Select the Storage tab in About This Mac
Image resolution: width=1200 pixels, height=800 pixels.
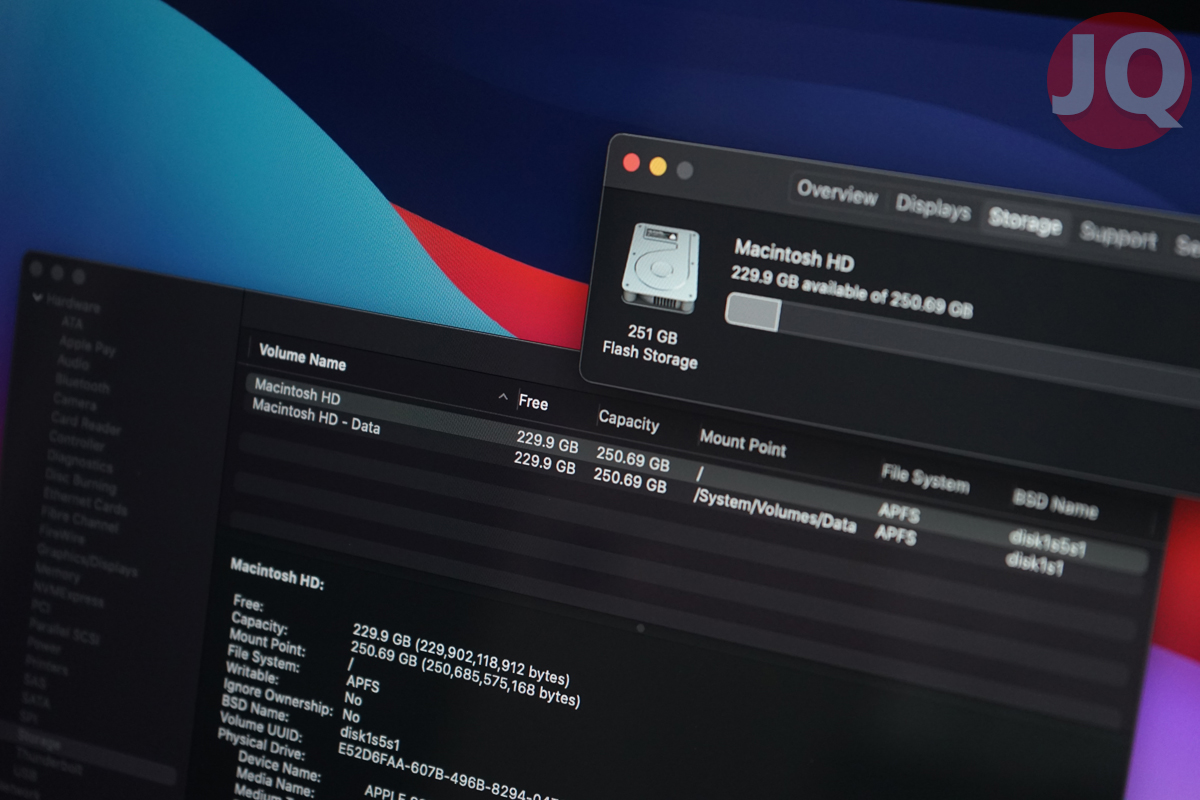coord(1024,223)
